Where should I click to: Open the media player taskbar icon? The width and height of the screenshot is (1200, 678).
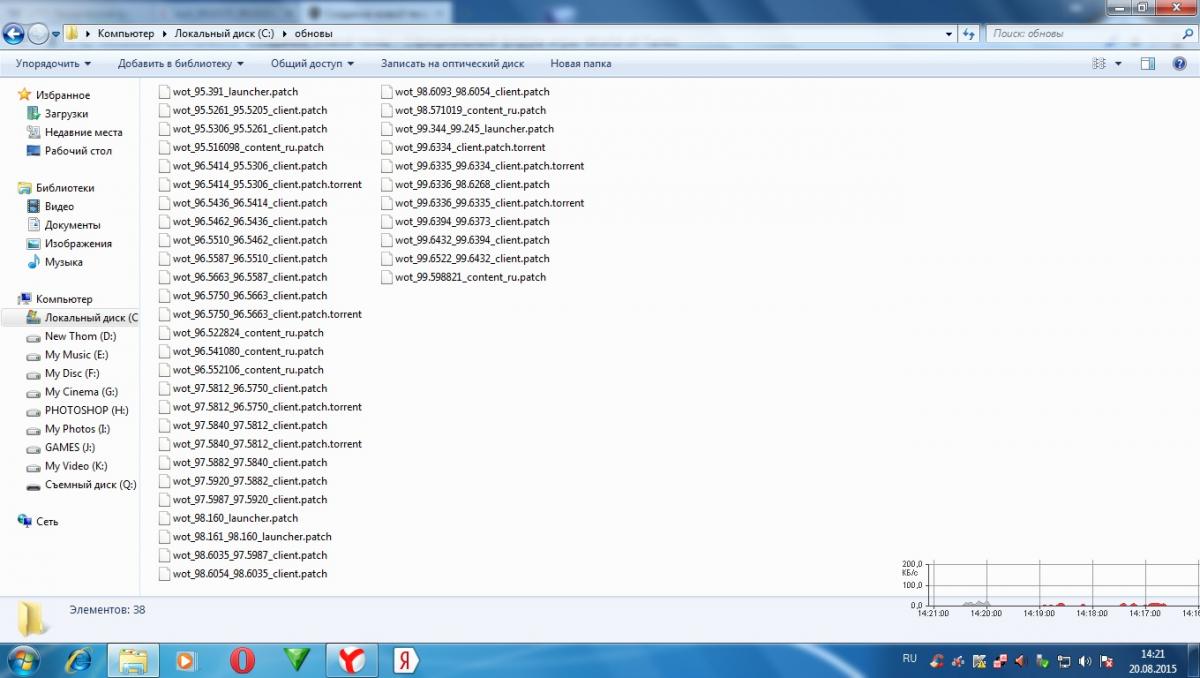click(x=186, y=660)
